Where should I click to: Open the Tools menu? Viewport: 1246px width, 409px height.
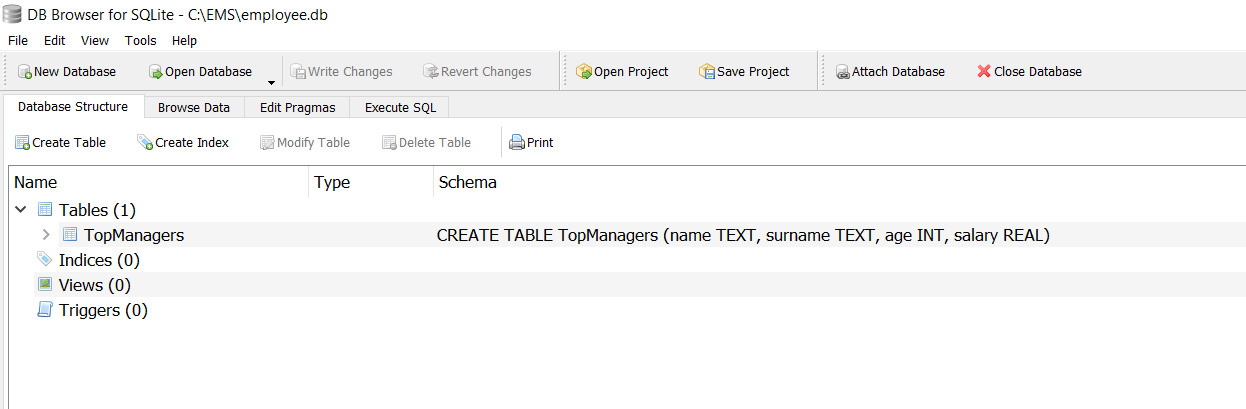tap(140, 41)
